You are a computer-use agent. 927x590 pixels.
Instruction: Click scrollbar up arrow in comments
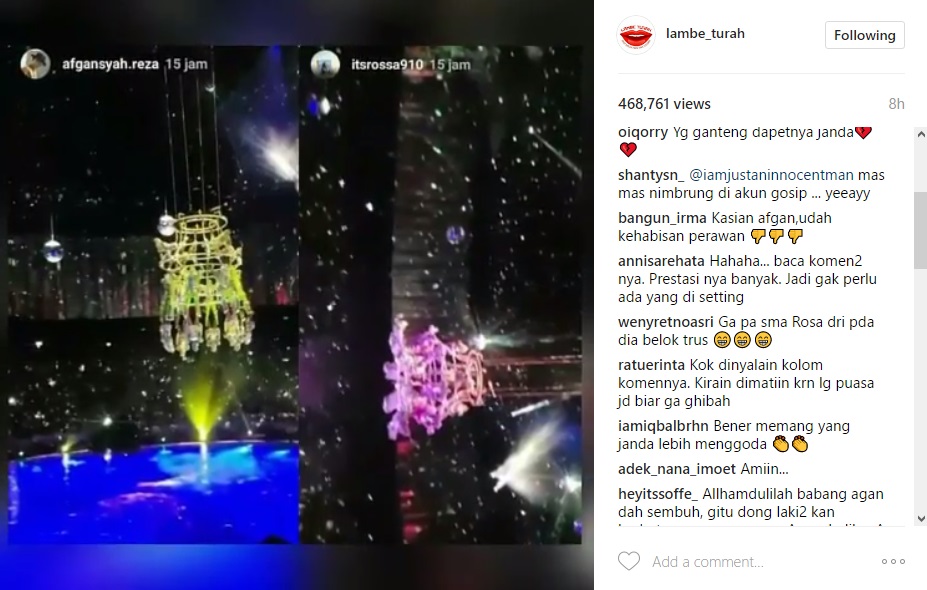pos(920,135)
